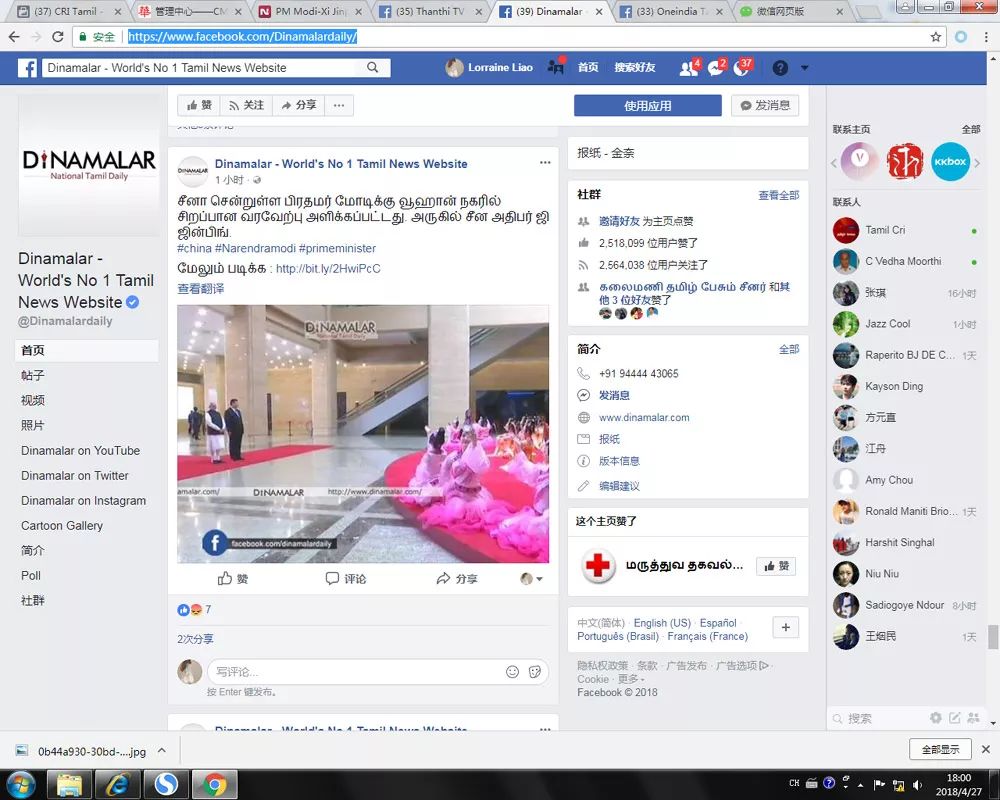Open Messenger icon with badge 2
This screenshot has height=800, width=1000.
[x=716, y=68]
